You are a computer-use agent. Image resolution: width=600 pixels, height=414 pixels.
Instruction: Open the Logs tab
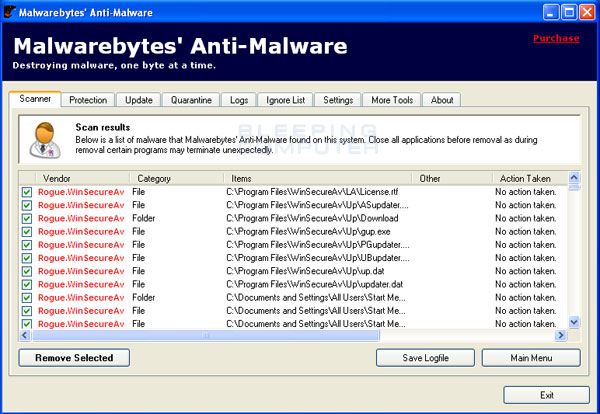click(x=239, y=100)
